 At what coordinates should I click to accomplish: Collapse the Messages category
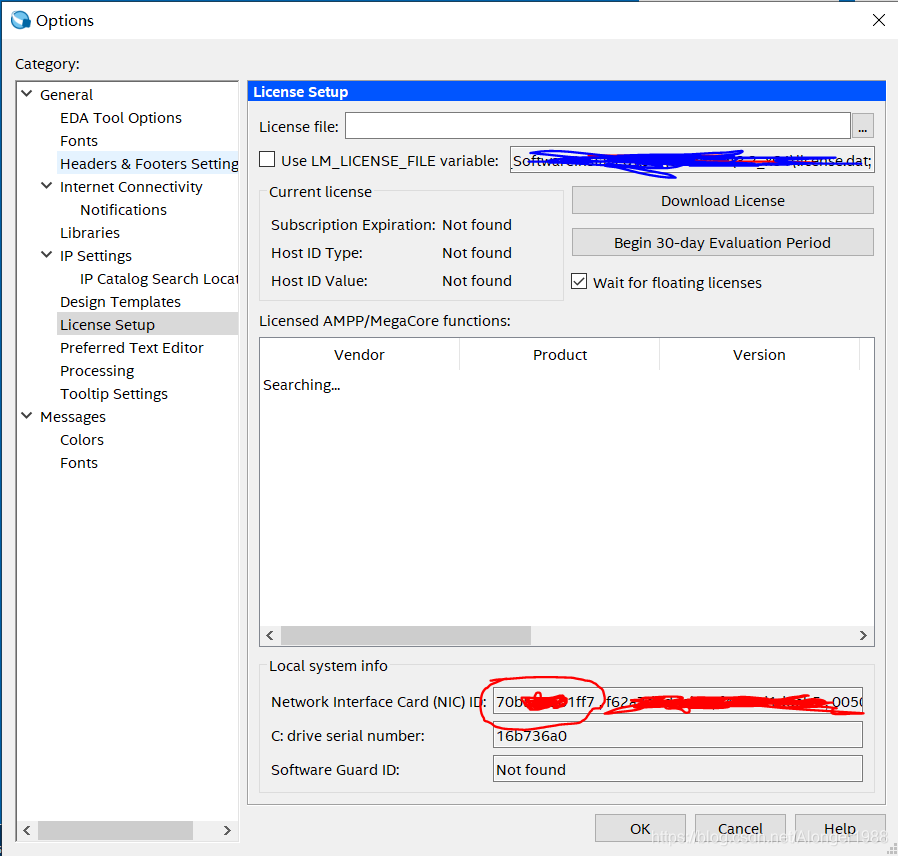26,416
